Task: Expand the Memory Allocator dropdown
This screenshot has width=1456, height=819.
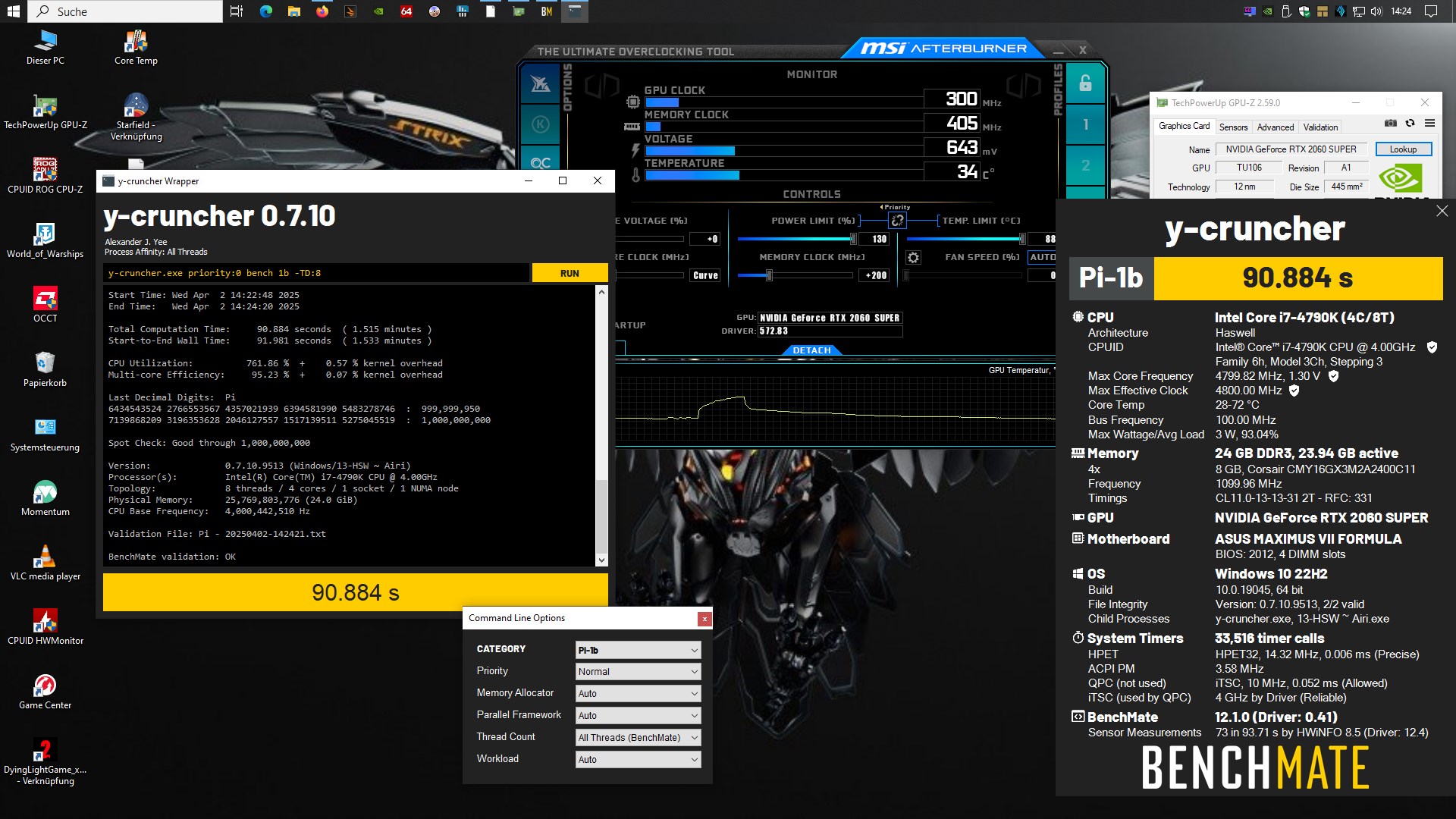Action: pos(638,694)
